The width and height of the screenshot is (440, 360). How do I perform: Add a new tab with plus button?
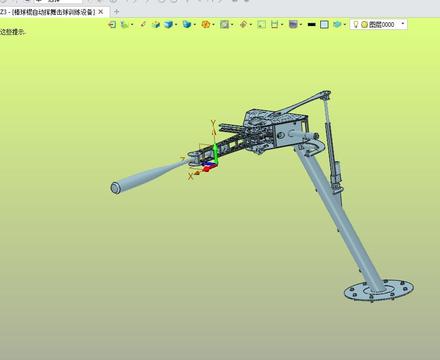click(x=116, y=12)
